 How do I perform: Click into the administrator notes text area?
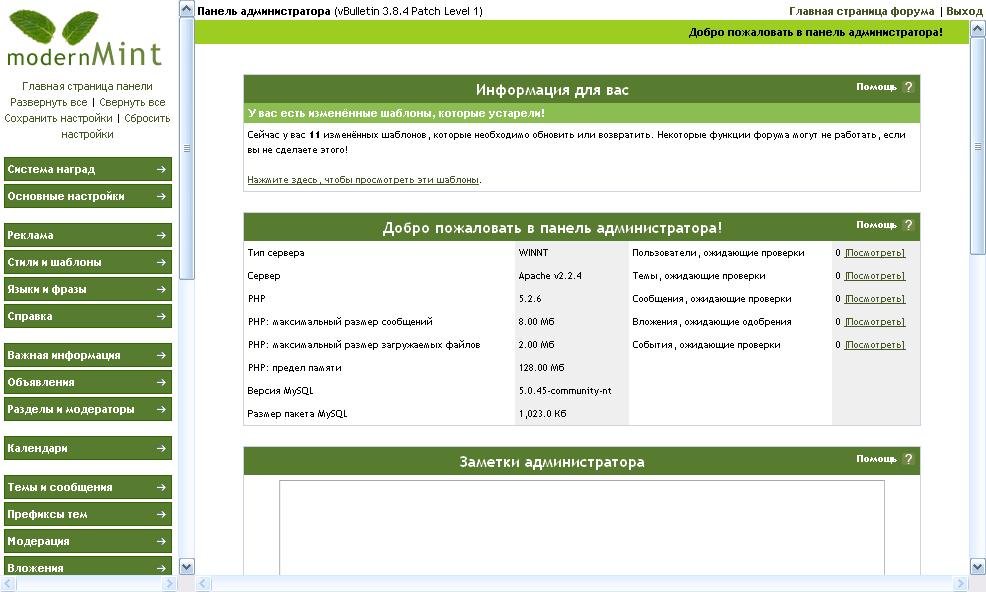click(x=582, y=527)
